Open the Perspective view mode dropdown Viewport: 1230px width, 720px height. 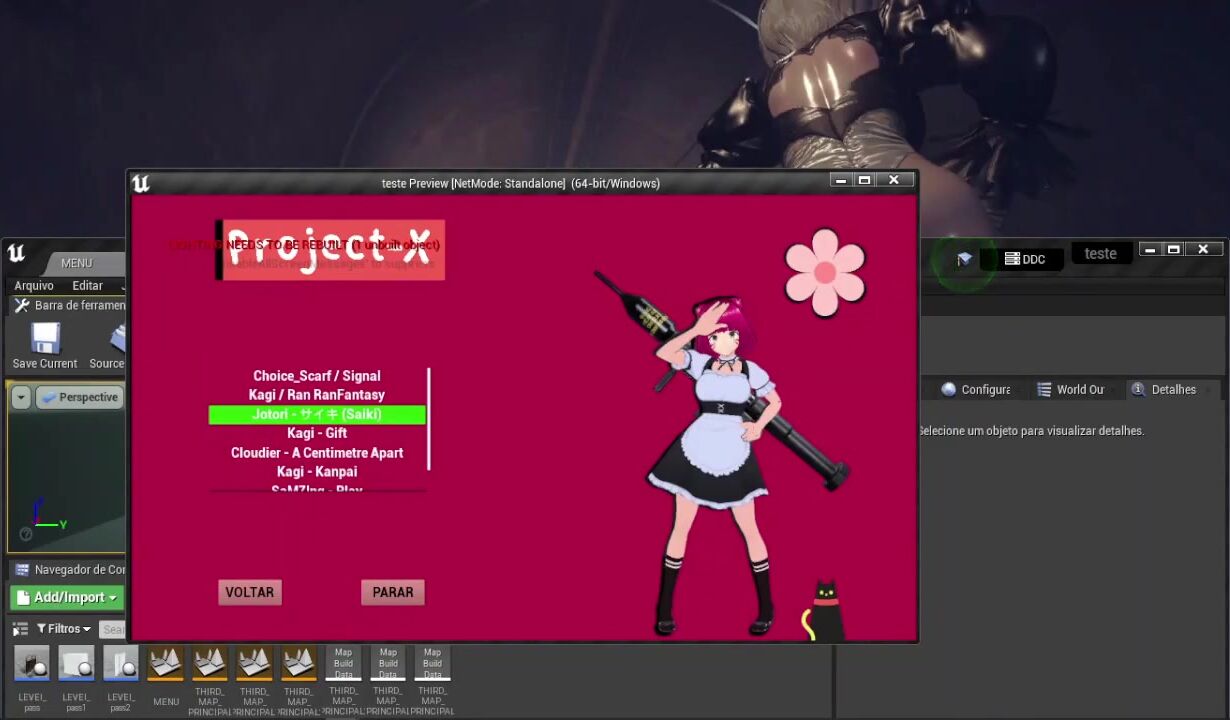click(x=80, y=397)
